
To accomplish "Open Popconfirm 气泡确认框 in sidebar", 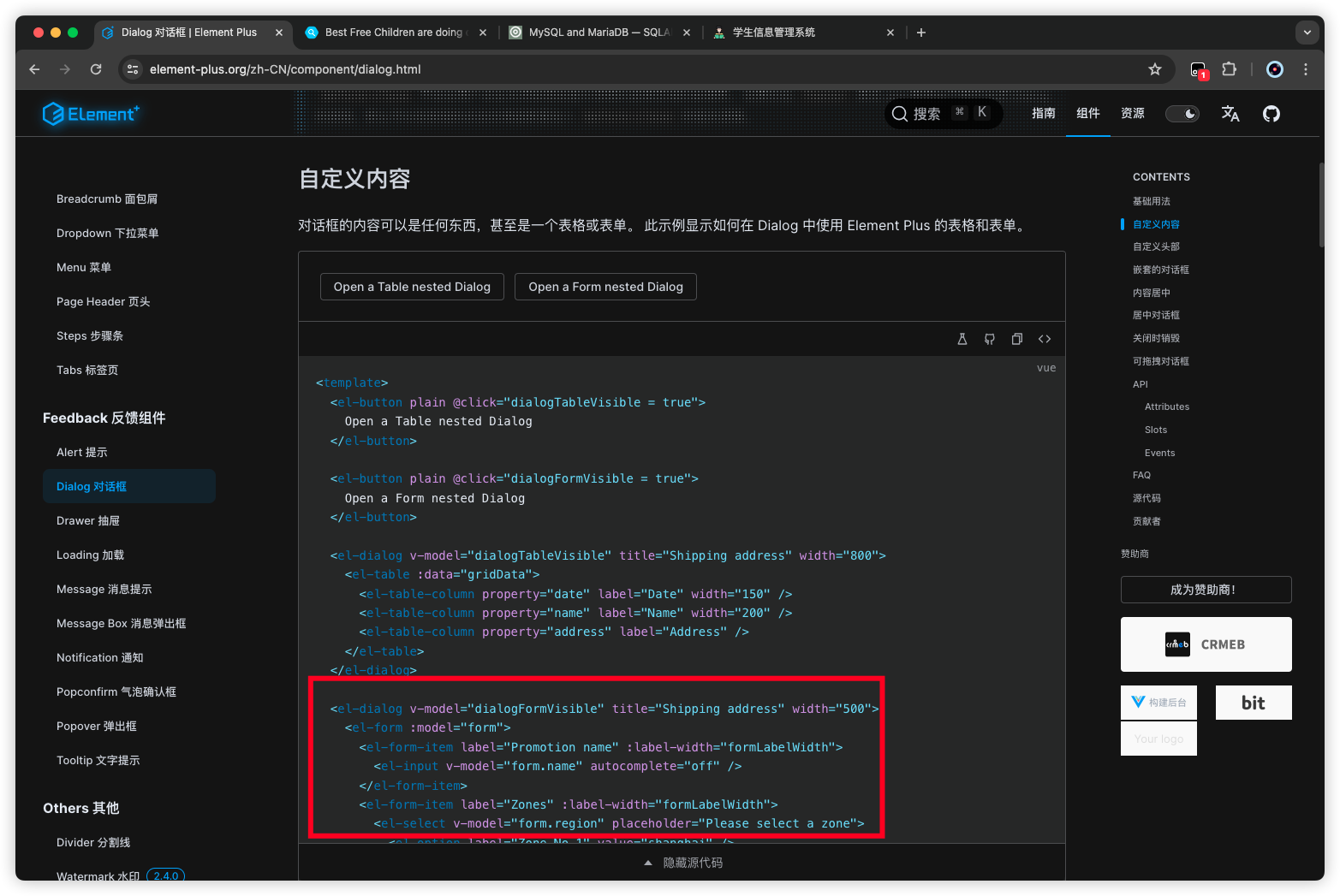I will click(116, 691).
